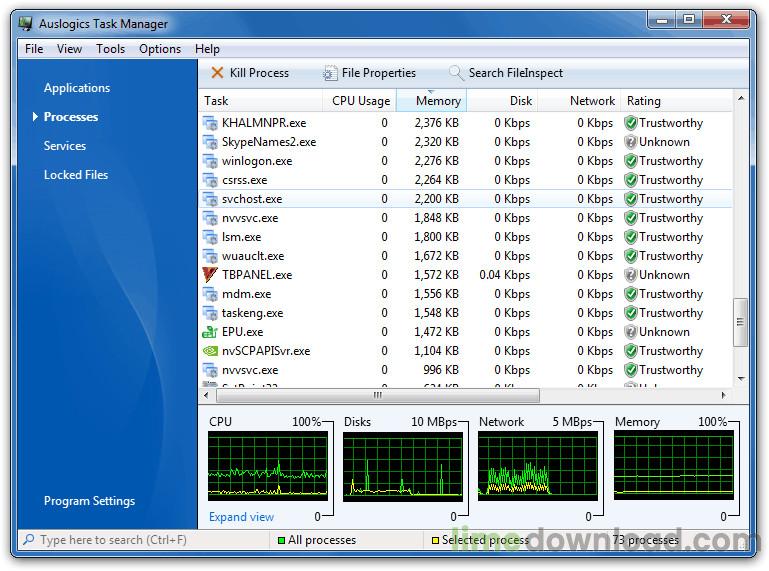The width and height of the screenshot is (769, 571).
Task: Click the Trustworthy shield icon for KHALMNPR.exe
Action: coord(631,123)
